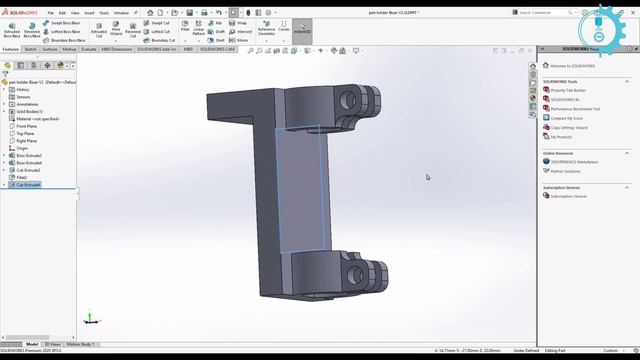Toggle the Instant3D button
The width and height of the screenshot is (640, 360).
(302, 31)
